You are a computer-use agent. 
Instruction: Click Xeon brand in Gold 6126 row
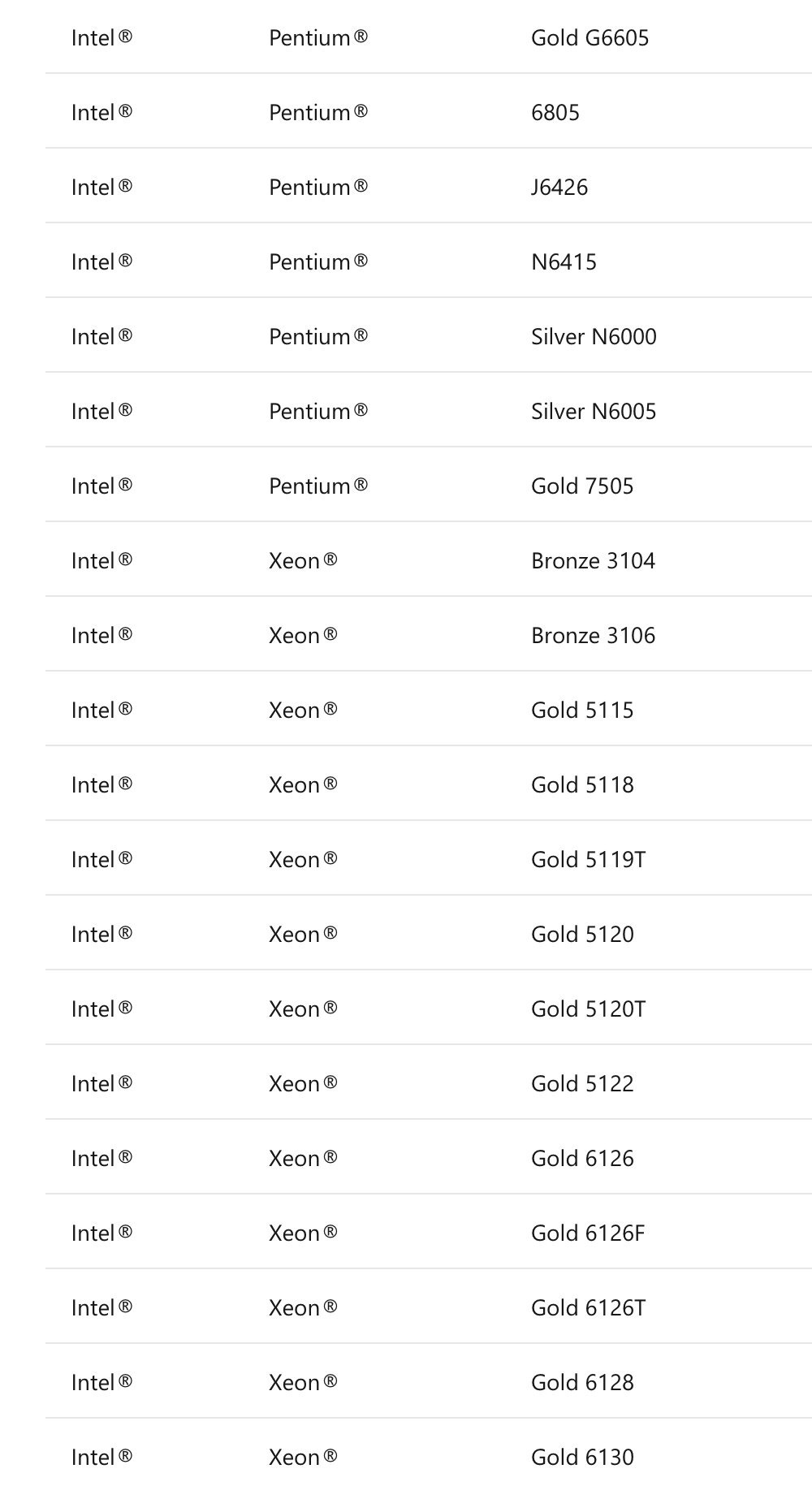click(302, 1159)
